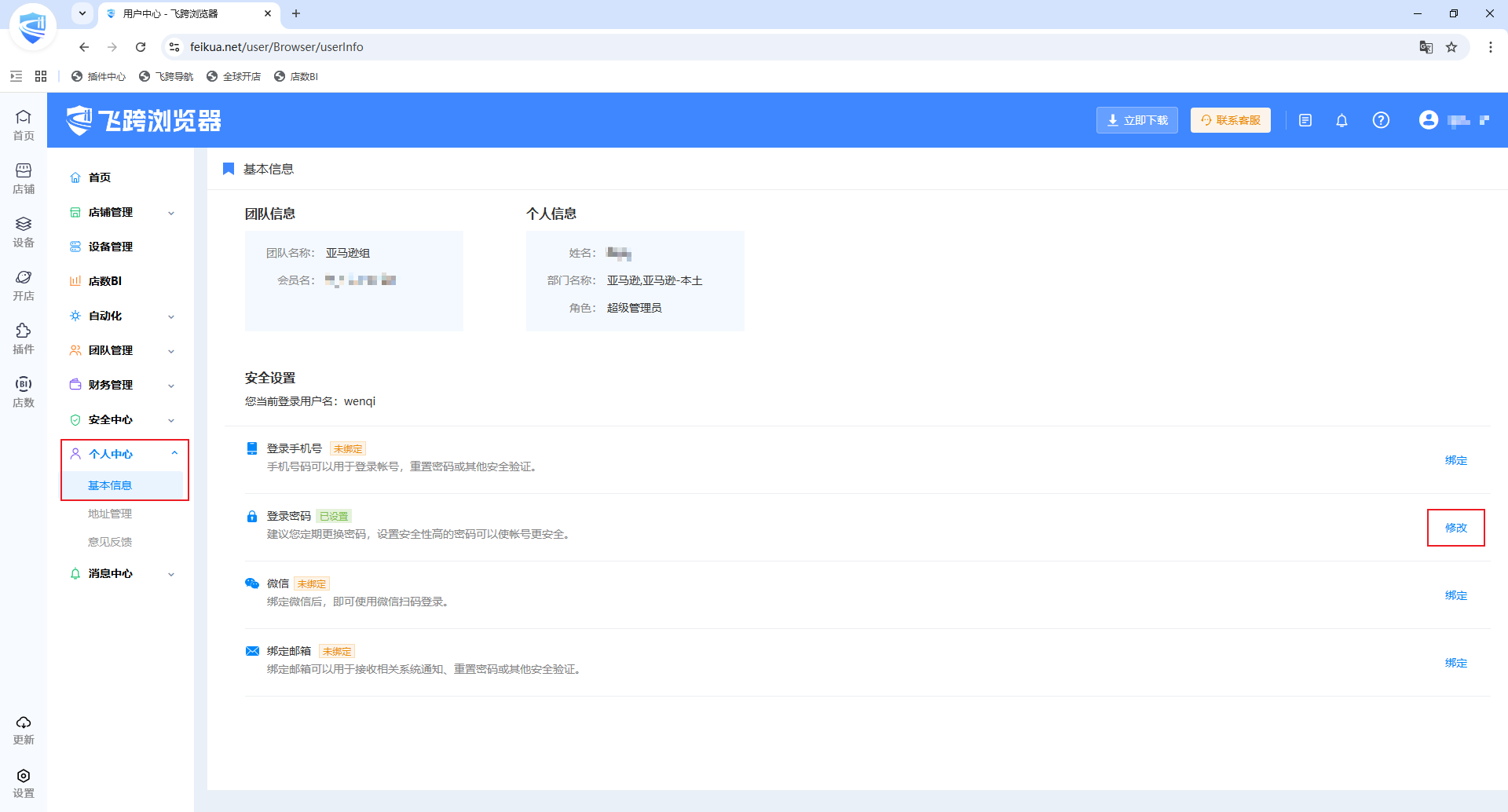The image size is (1508, 812).
Task: Click the 未绑定 tag next to 绑定邮箱
Action: click(x=337, y=652)
